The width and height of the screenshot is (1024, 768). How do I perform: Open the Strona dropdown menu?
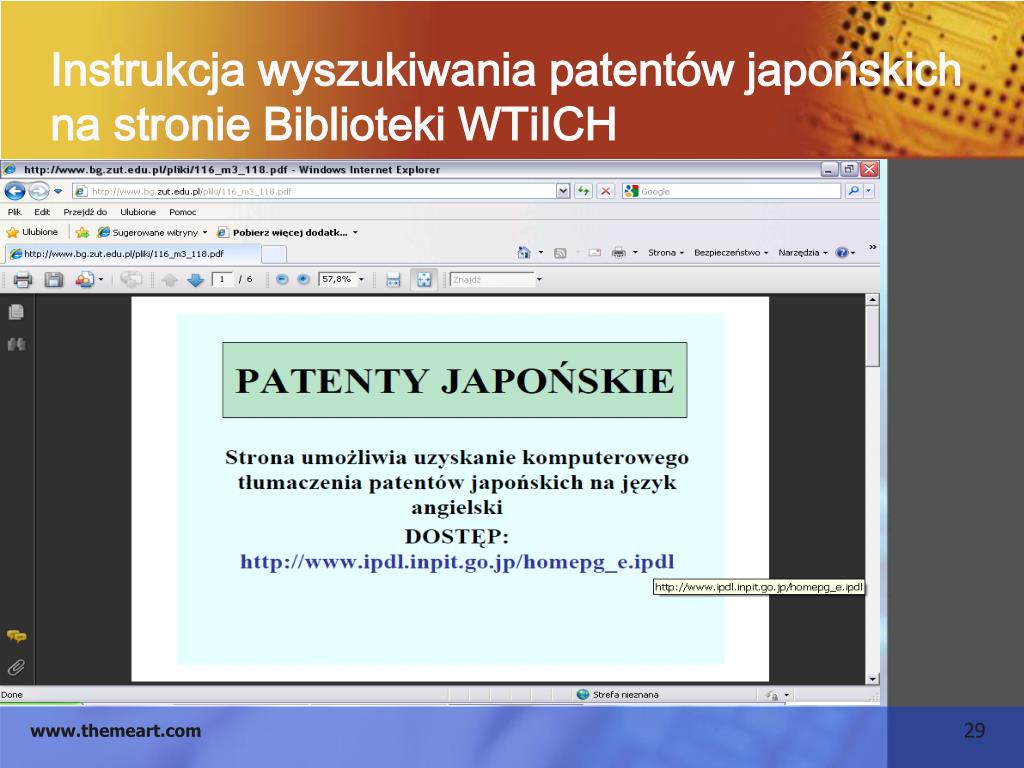coord(665,252)
